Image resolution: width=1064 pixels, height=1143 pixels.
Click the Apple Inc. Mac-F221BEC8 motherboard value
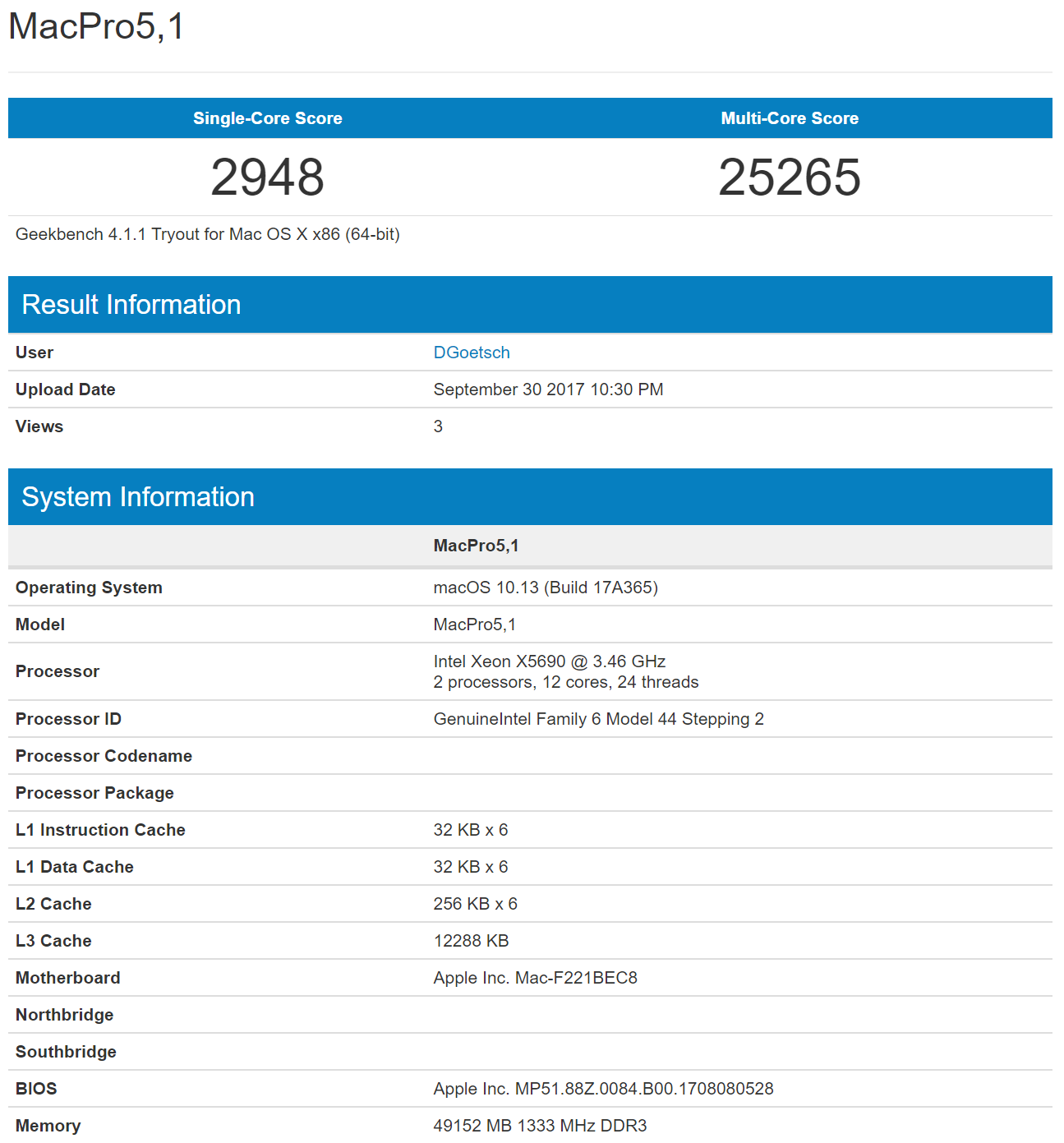(x=536, y=978)
